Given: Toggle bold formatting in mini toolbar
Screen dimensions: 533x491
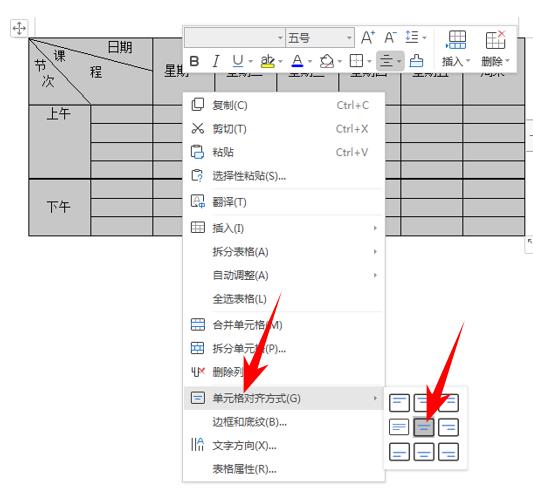Looking at the screenshot, I should [194, 61].
